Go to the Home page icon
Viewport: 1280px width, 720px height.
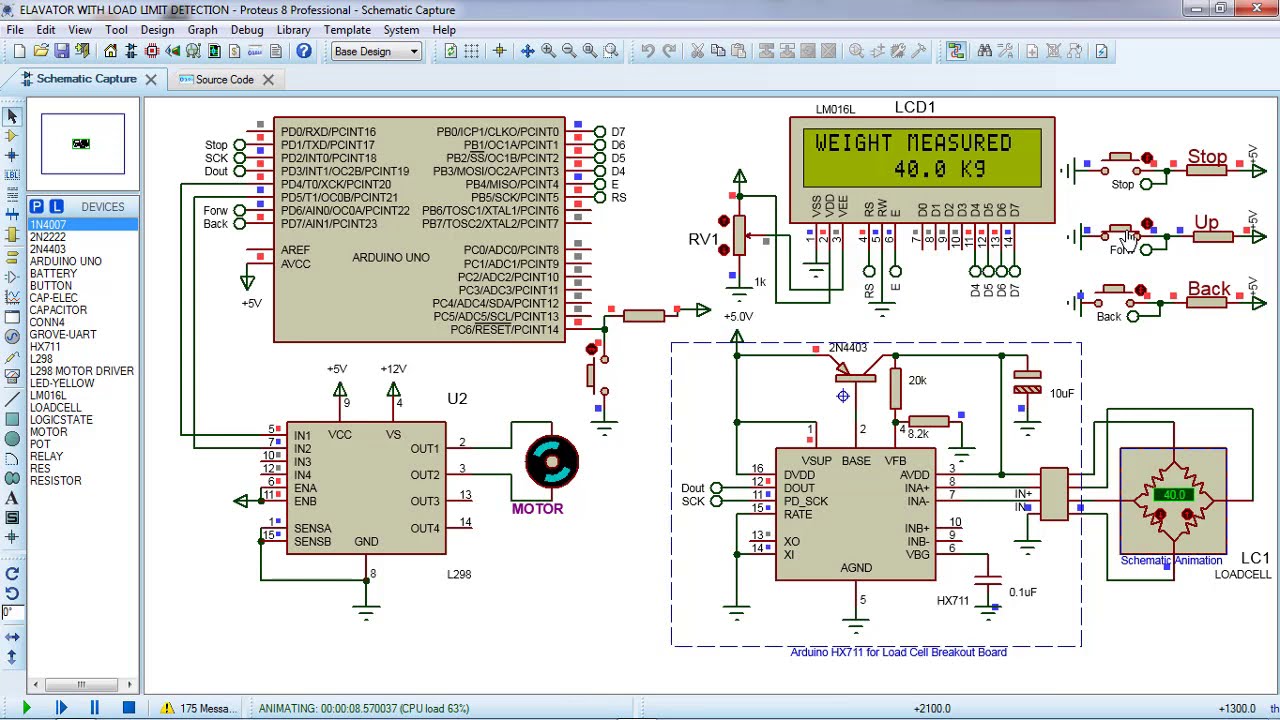(x=111, y=51)
